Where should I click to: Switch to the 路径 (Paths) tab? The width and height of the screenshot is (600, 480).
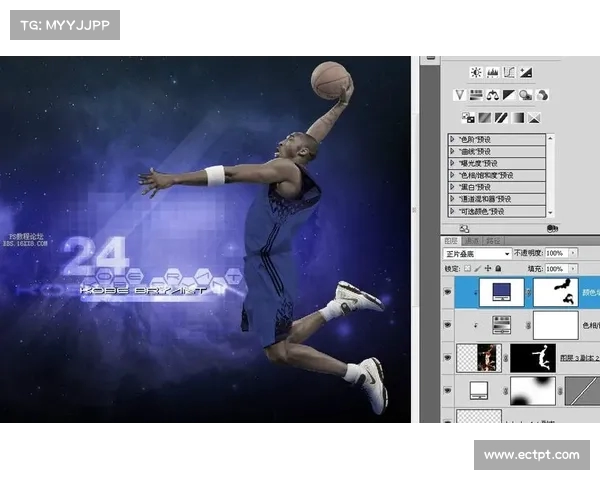(x=493, y=241)
